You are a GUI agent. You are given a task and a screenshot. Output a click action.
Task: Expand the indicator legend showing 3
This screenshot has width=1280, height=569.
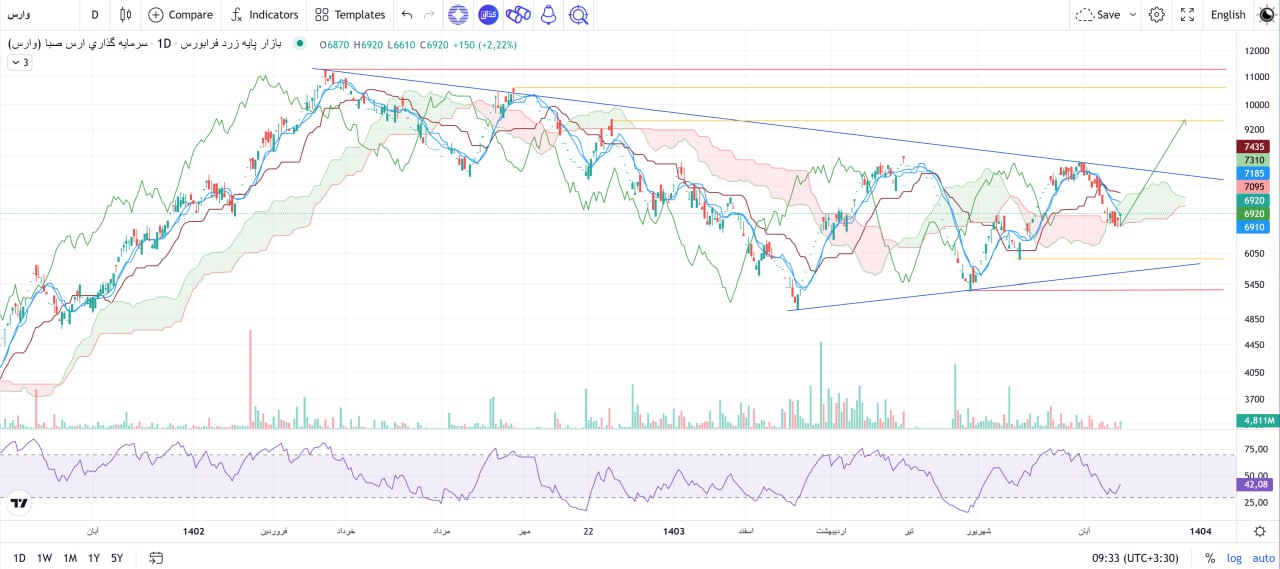tap(19, 63)
